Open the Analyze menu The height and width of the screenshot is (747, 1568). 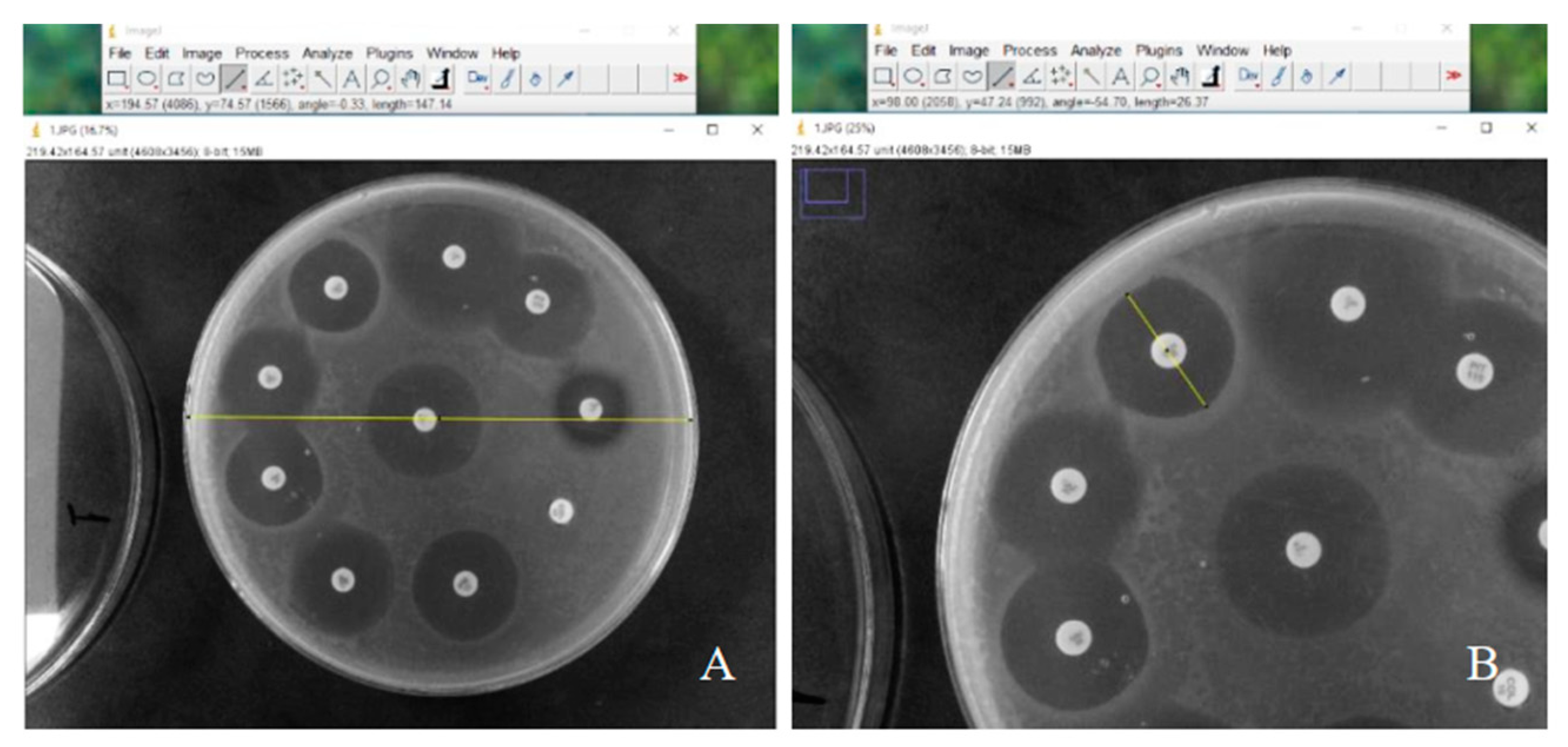[x=328, y=53]
